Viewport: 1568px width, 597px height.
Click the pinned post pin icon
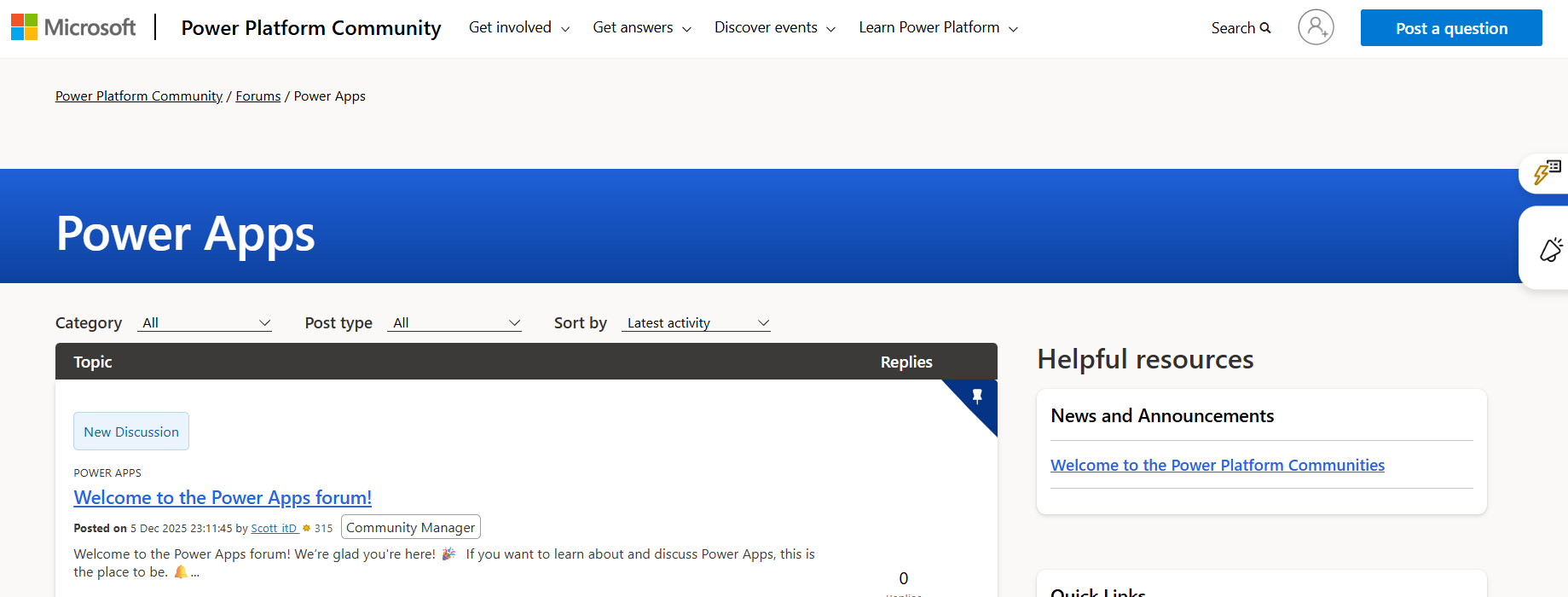click(x=977, y=396)
